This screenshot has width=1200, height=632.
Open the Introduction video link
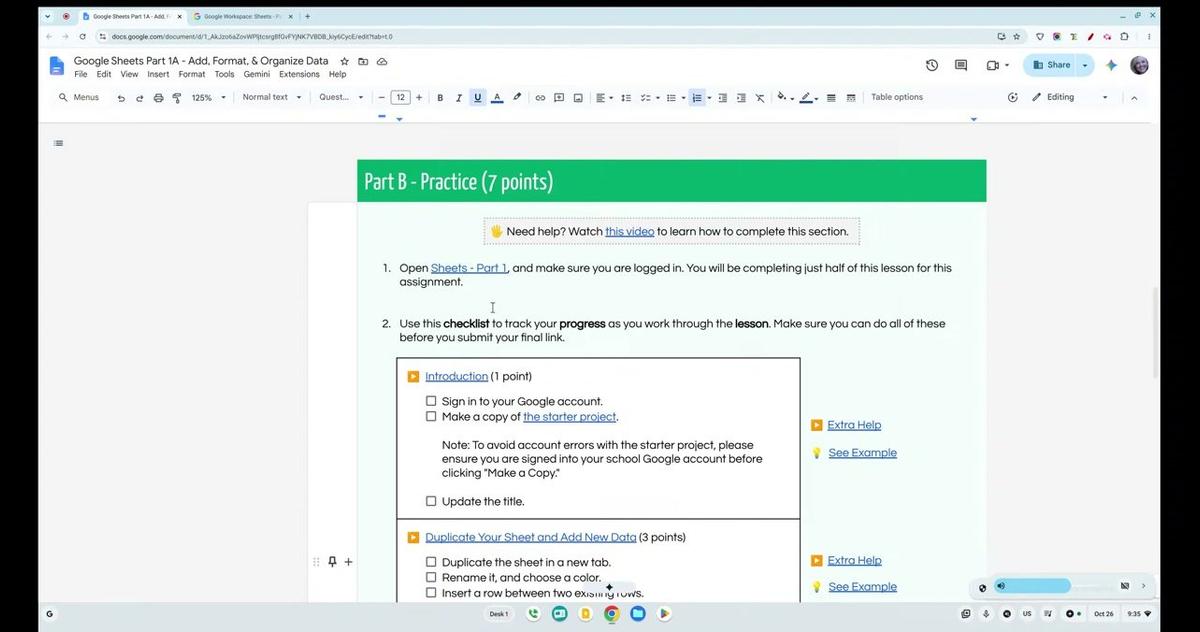pyautogui.click(x=456, y=377)
